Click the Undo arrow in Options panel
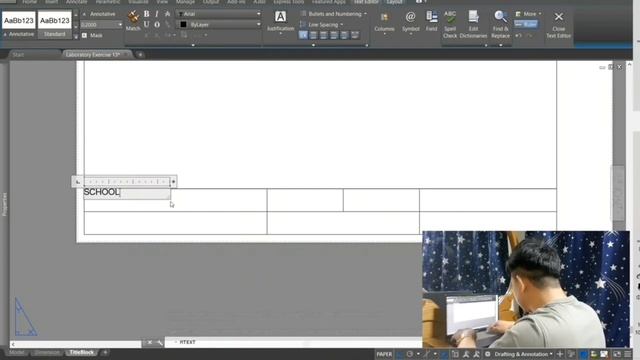640x360 pixels. tap(518, 36)
